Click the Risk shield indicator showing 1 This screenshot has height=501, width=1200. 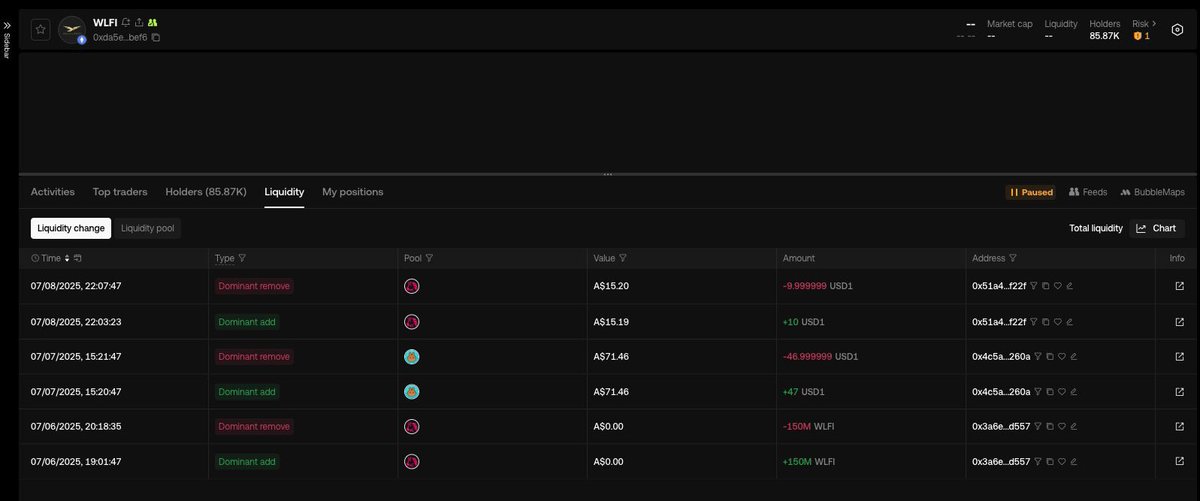point(1141,36)
